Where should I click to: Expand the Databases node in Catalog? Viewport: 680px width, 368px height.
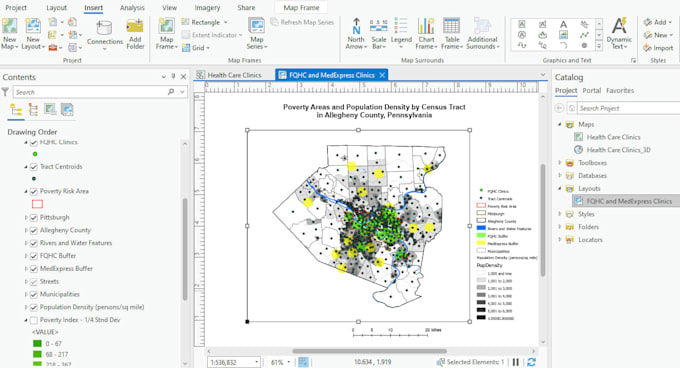tap(559, 176)
